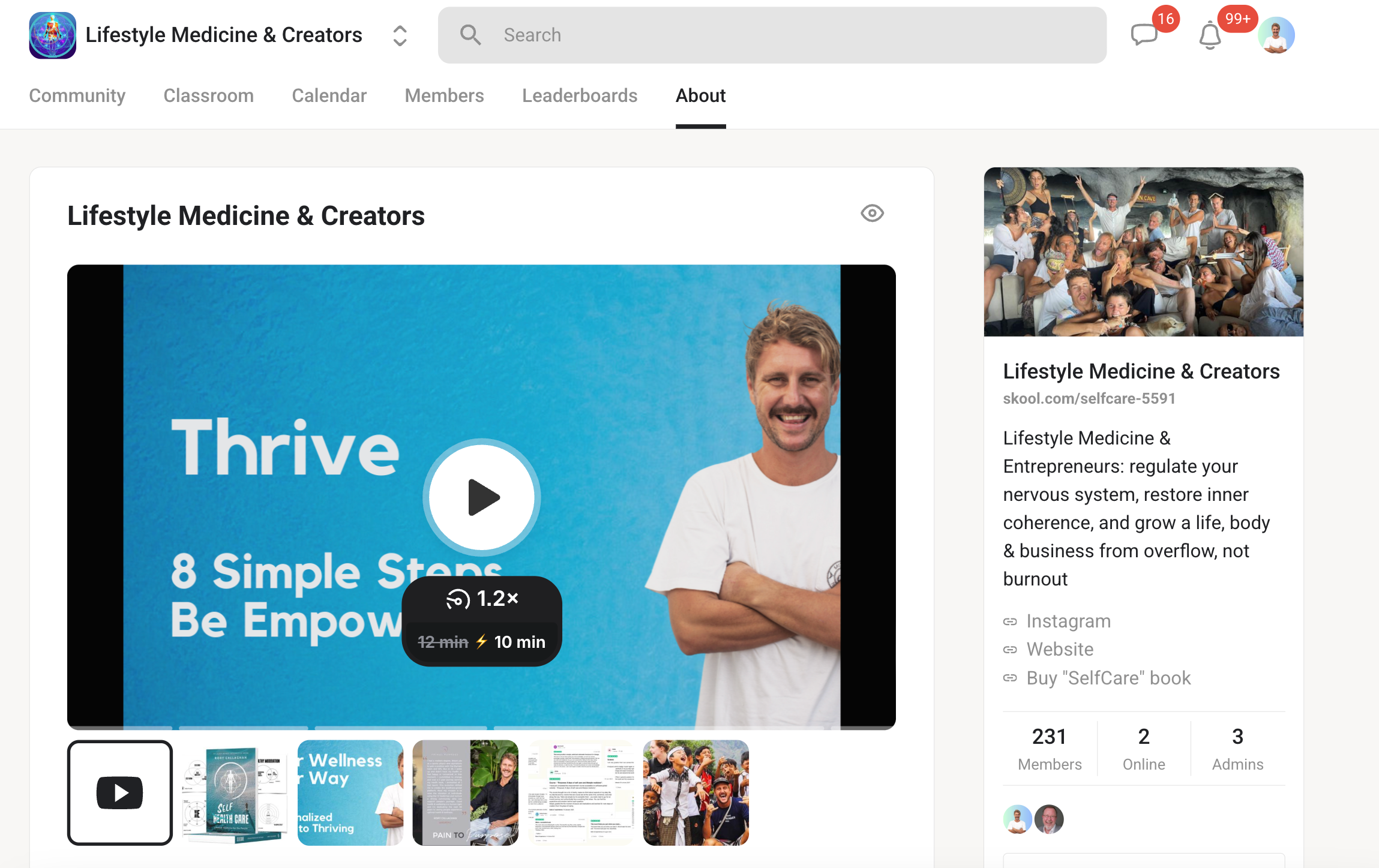Go to the Calendar tab
The height and width of the screenshot is (868, 1379).
pyautogui.click(x=329, y=96)
